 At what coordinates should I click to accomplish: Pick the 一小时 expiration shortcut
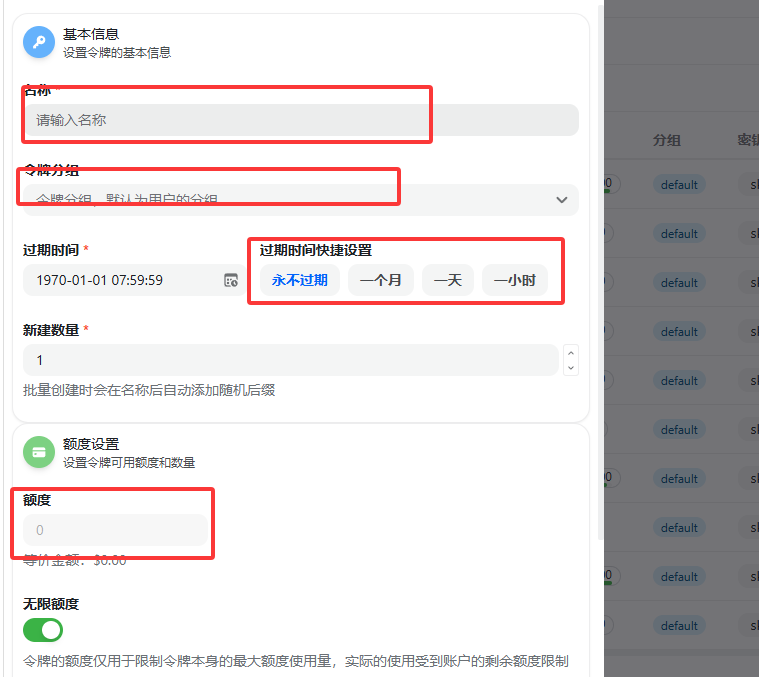(515, 280)
